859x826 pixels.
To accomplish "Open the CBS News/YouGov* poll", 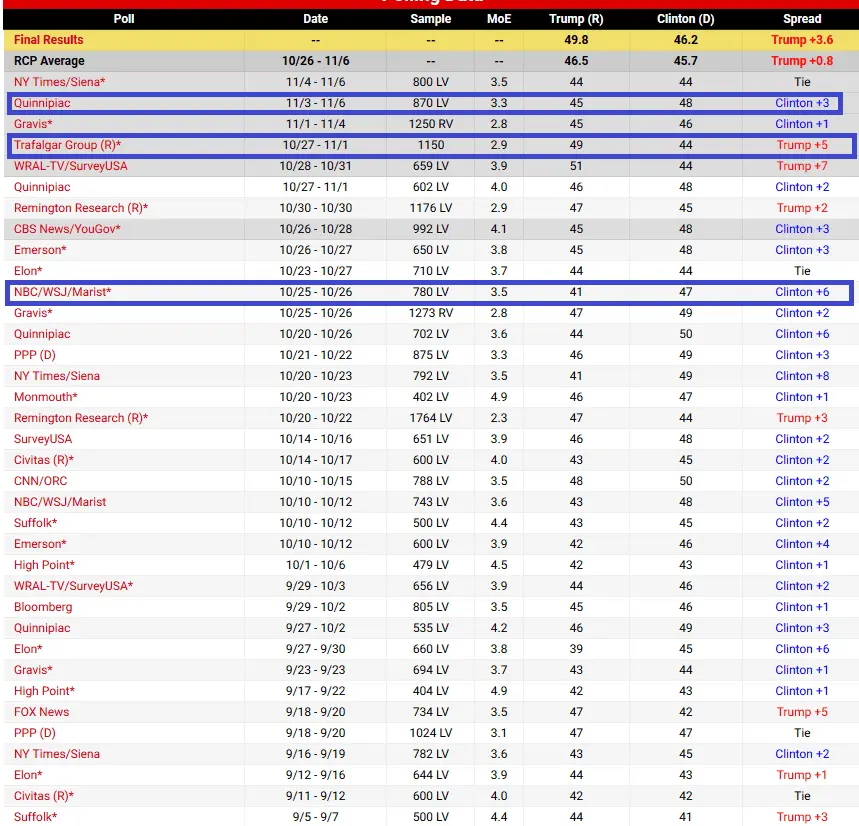I will coord(67,229).
